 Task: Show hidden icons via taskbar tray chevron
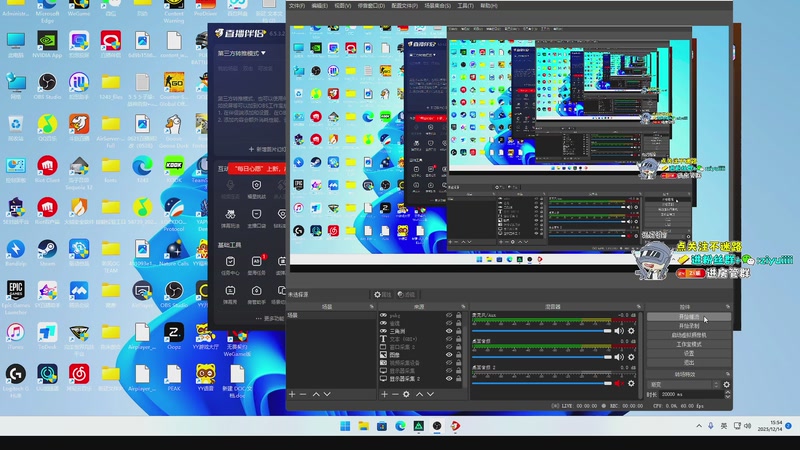[698, 426]
